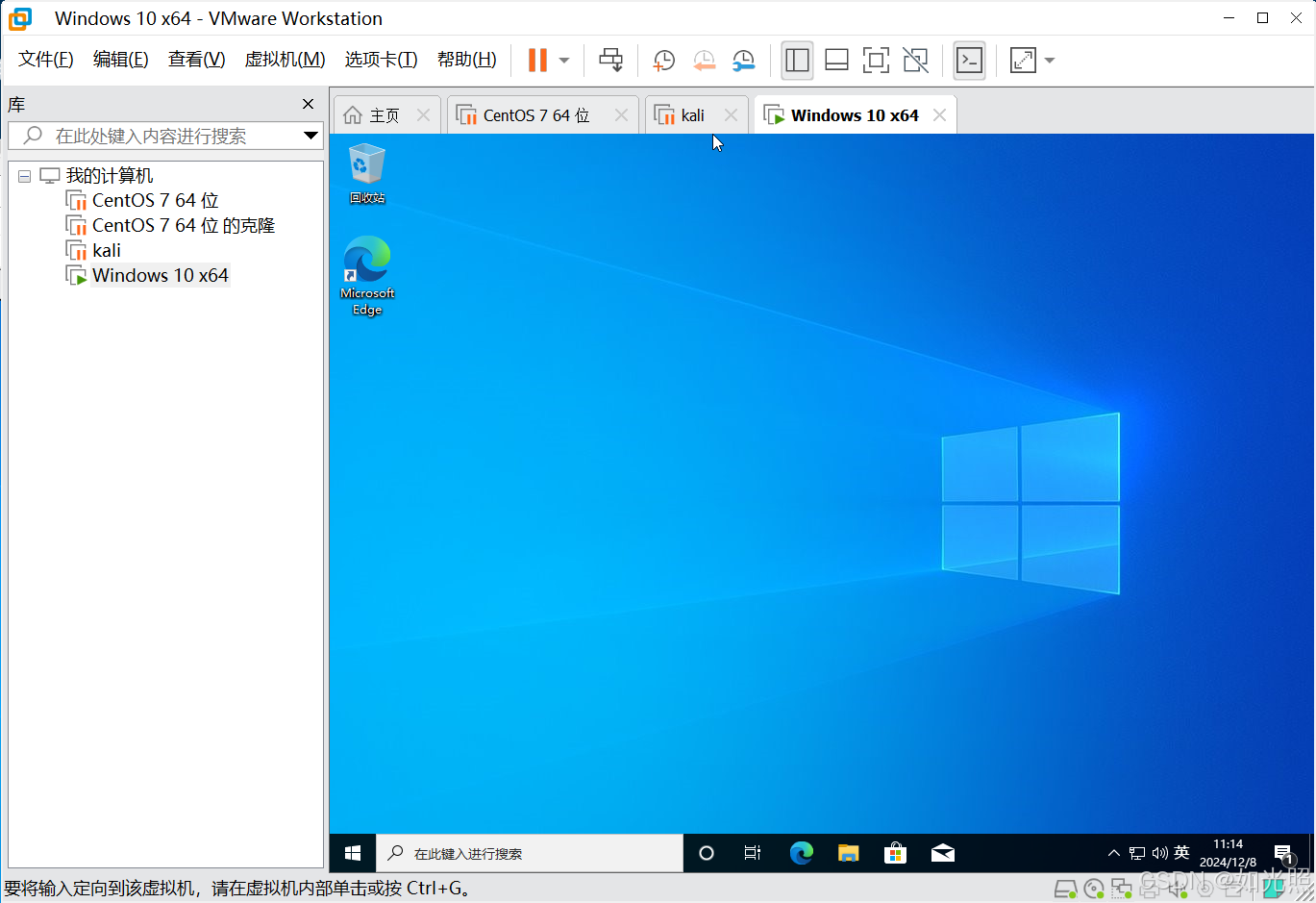Open the 选项卡(T) menu

click(382, 60)
